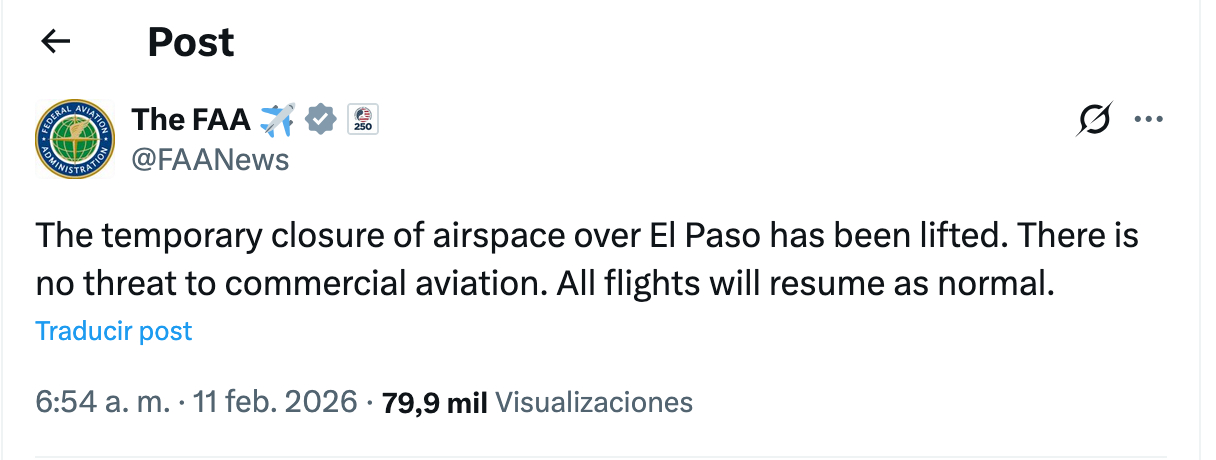Open the three-dot more options menu

[1148, 119]
